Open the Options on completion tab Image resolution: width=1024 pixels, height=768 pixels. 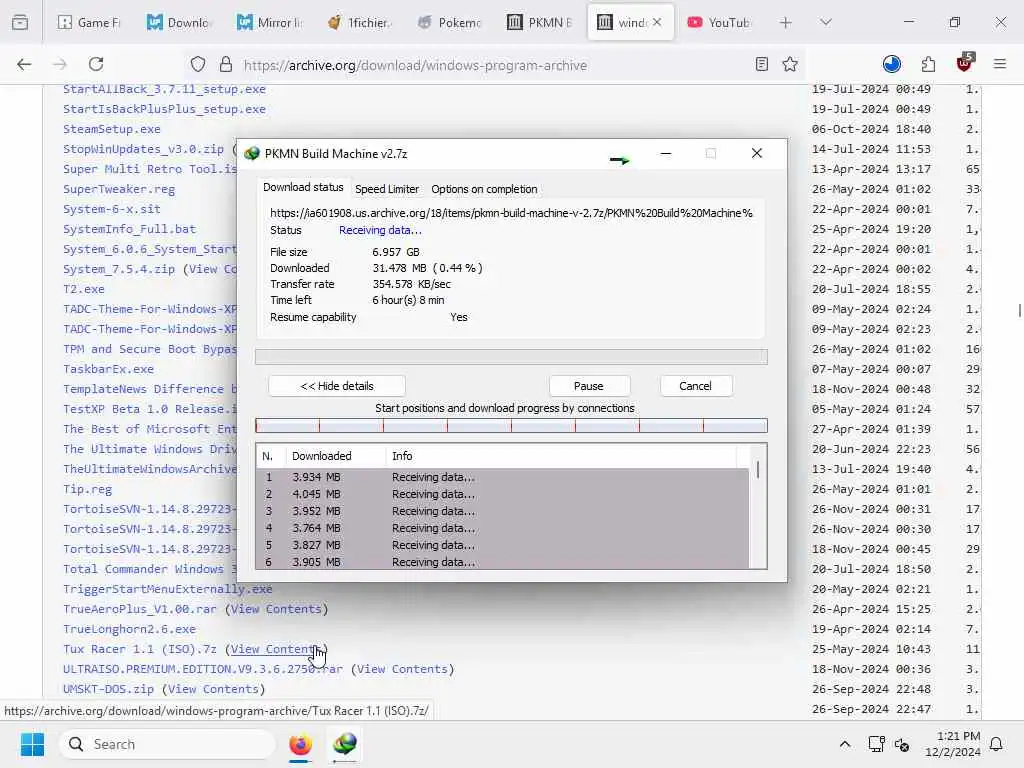(484, 189)
